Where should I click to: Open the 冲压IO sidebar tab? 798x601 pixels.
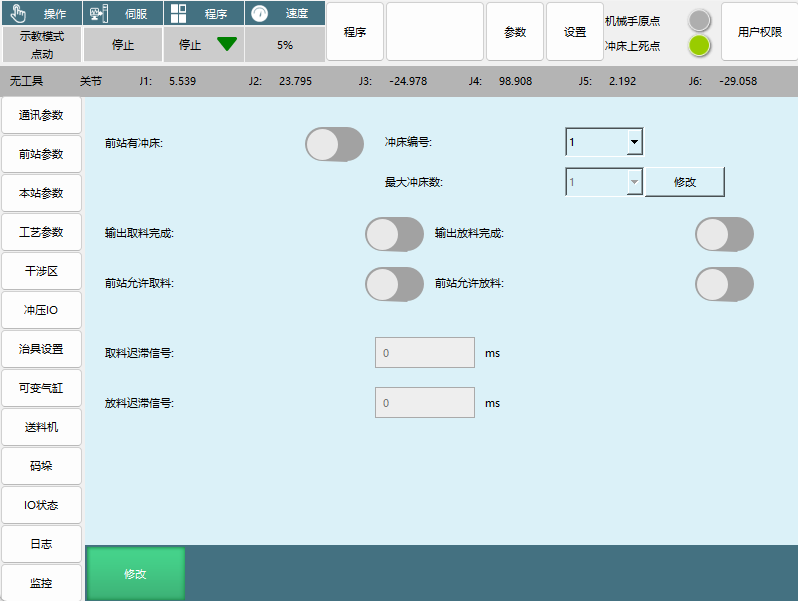click(41, 310)
